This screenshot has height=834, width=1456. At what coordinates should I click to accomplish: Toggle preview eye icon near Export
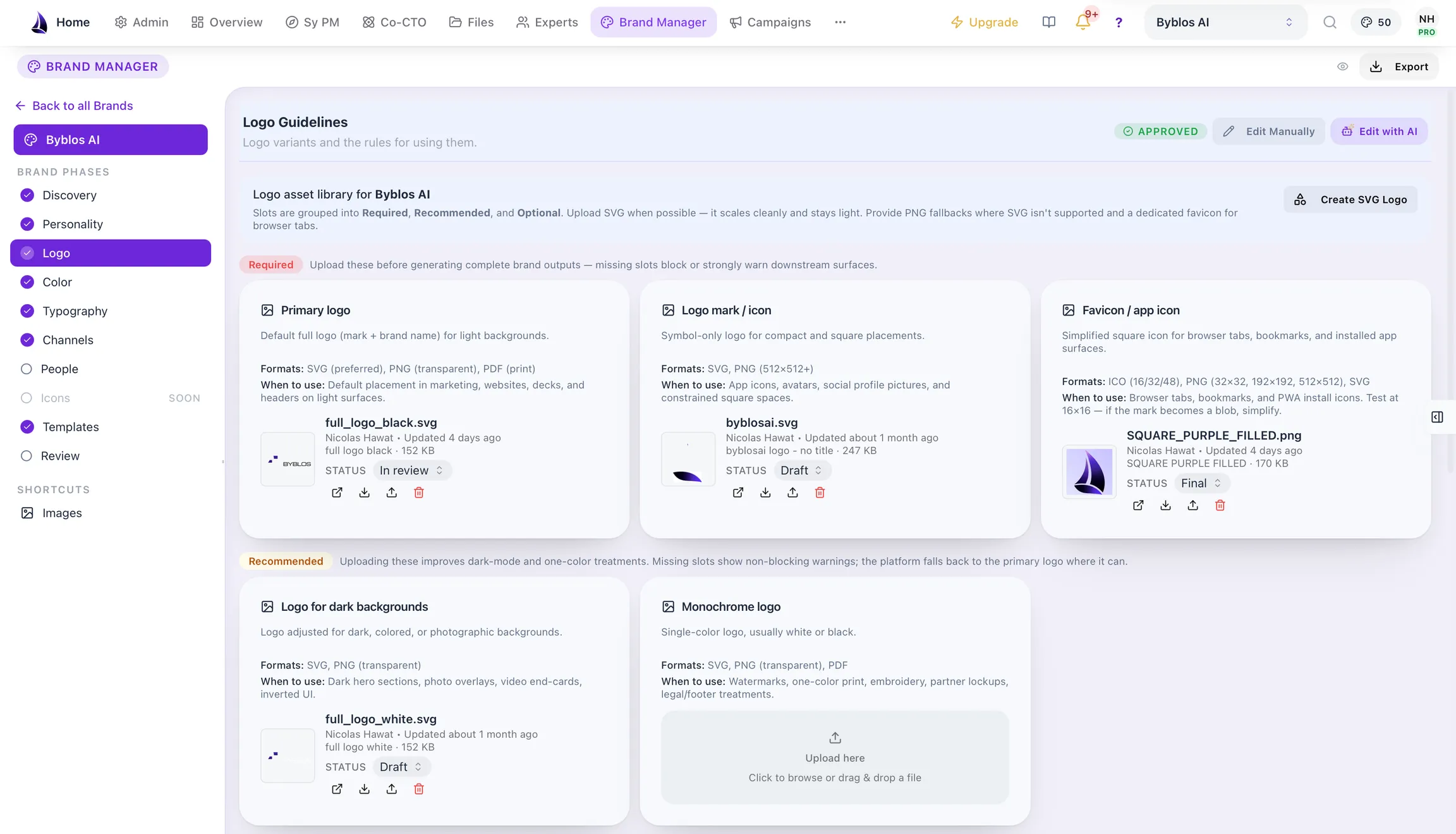tap(1343, 66)
